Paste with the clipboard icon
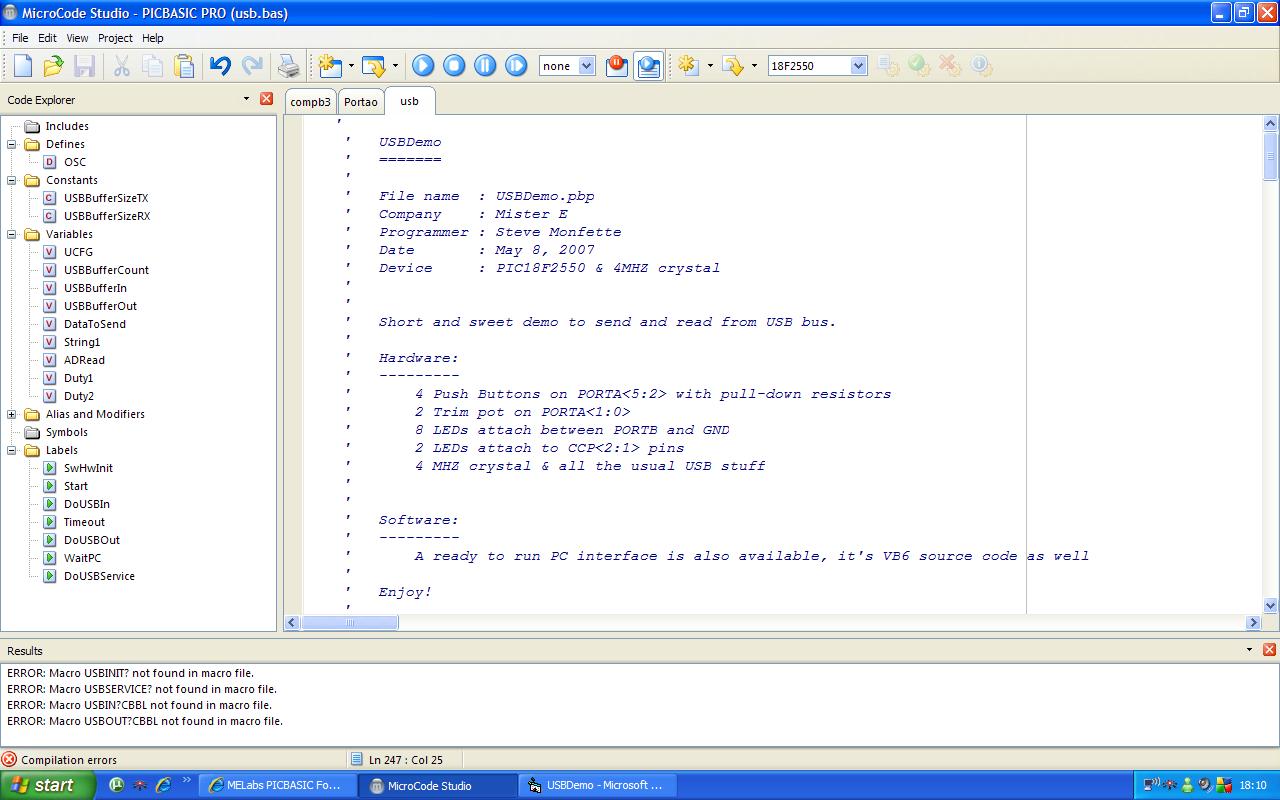 pyautogui.click(x=184, y=66)
